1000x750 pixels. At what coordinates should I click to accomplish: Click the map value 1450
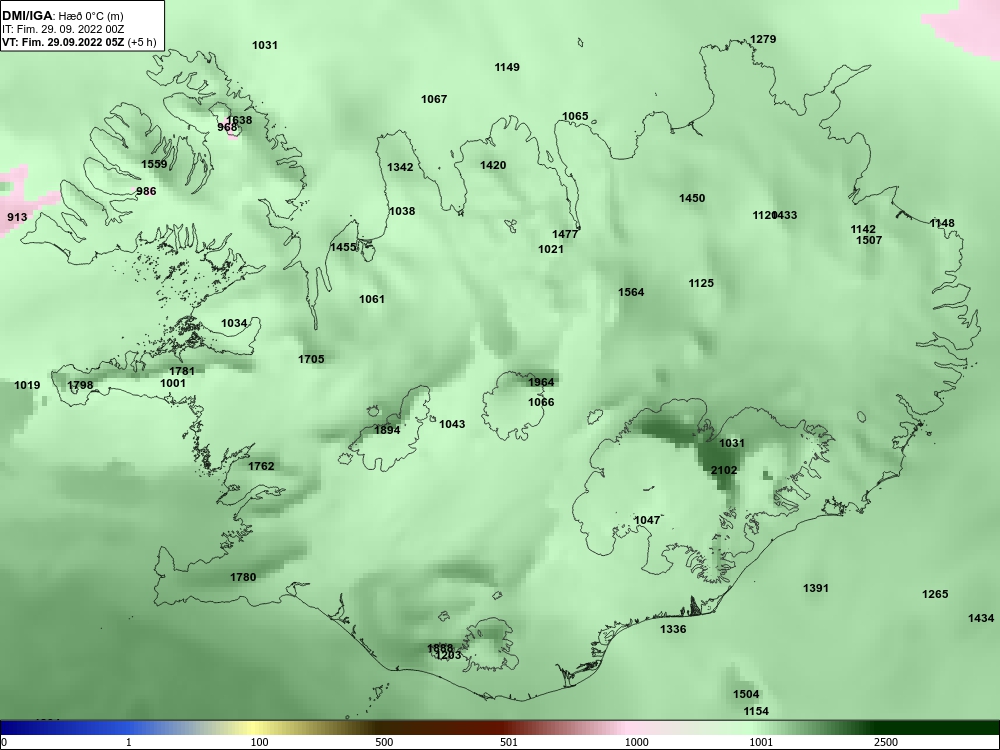692,198
